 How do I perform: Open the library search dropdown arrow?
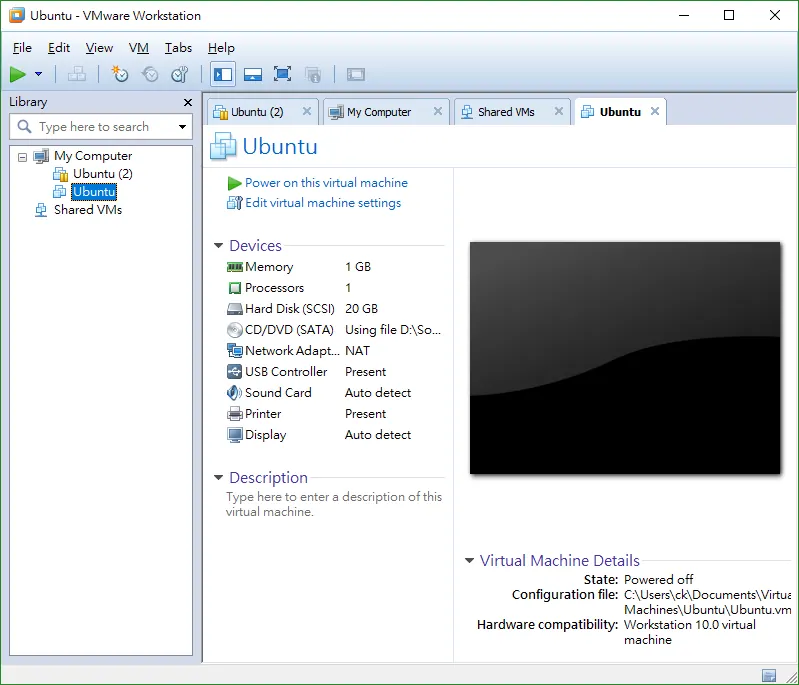pos(182,127)
